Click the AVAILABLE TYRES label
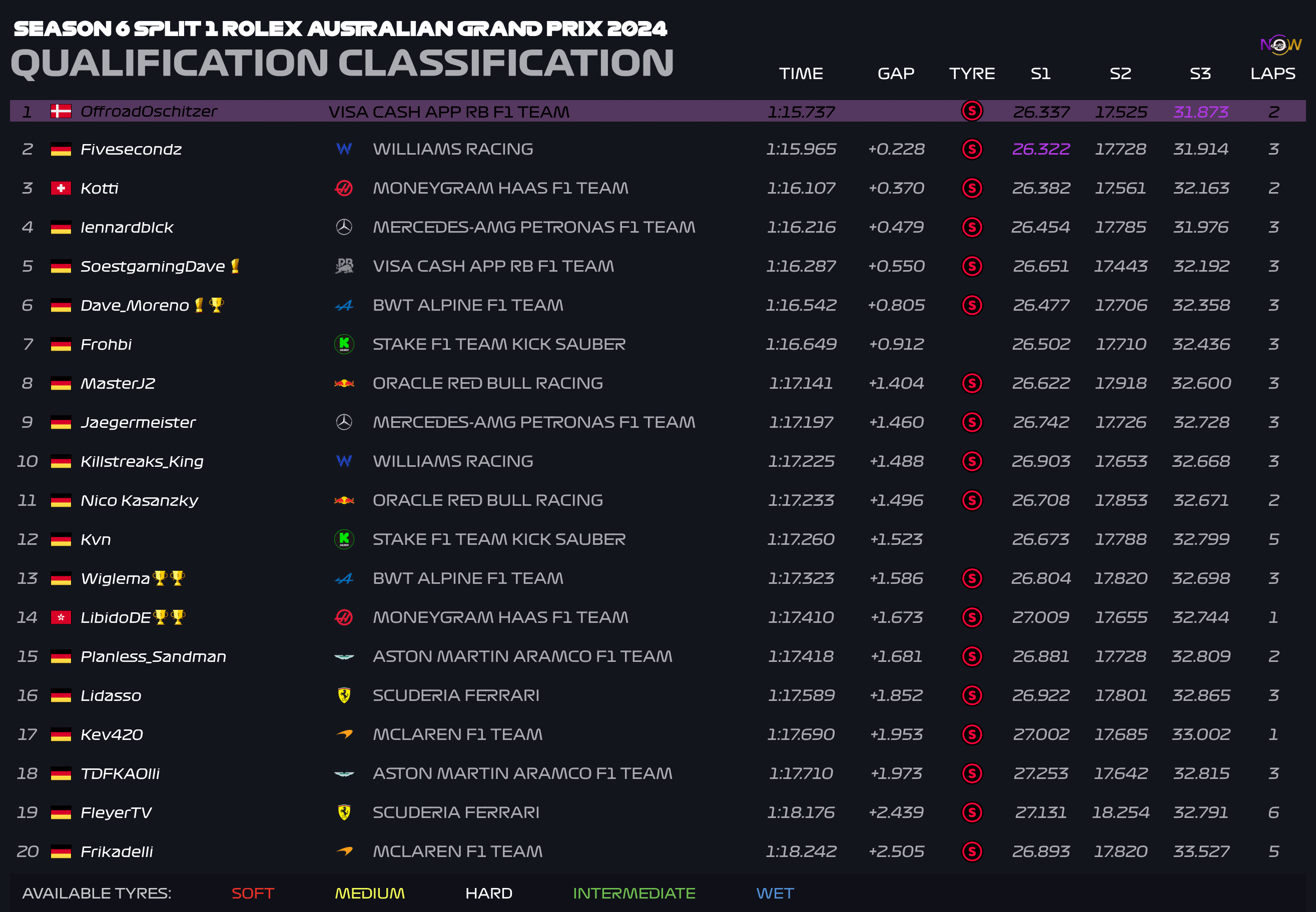Viewport: 1316px width, 912px height. point(97,893)
